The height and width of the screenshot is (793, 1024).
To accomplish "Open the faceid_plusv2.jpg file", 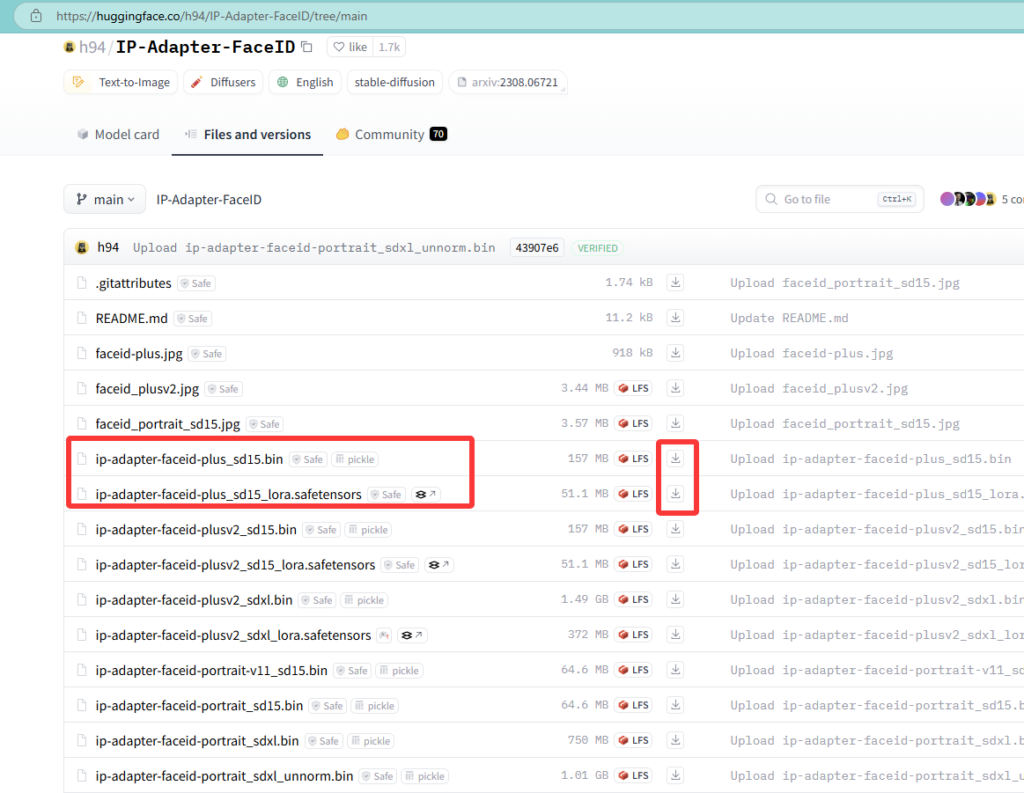I will pyautogui.click(x=147, y=389).
